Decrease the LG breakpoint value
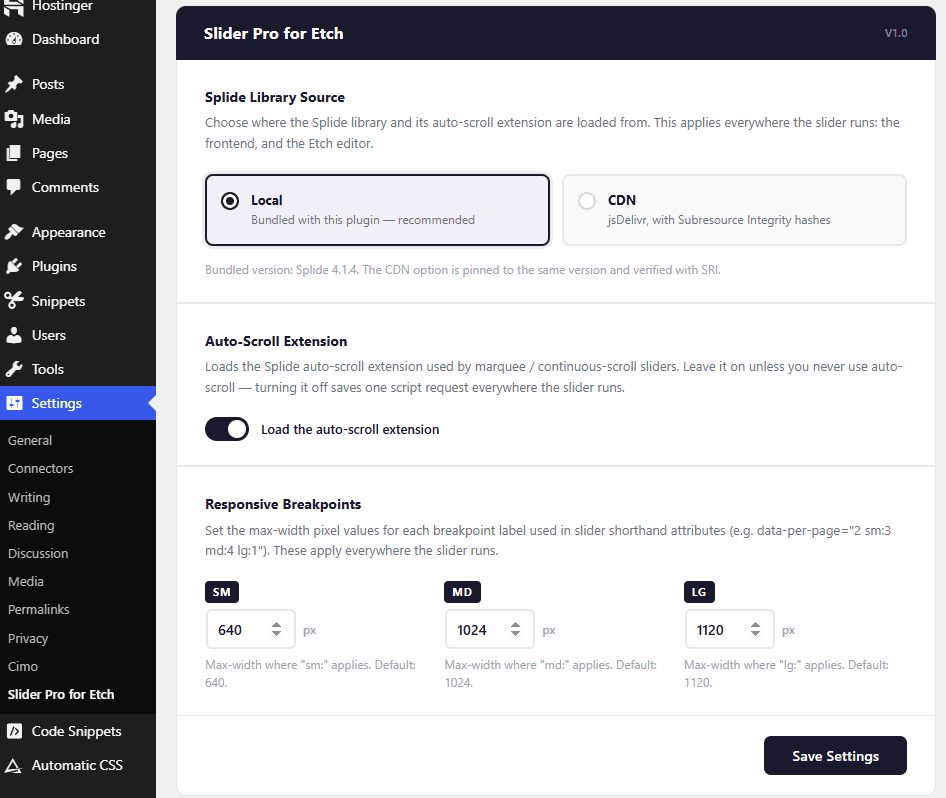This screenshot has height=798, width=946. click(755, 633)
